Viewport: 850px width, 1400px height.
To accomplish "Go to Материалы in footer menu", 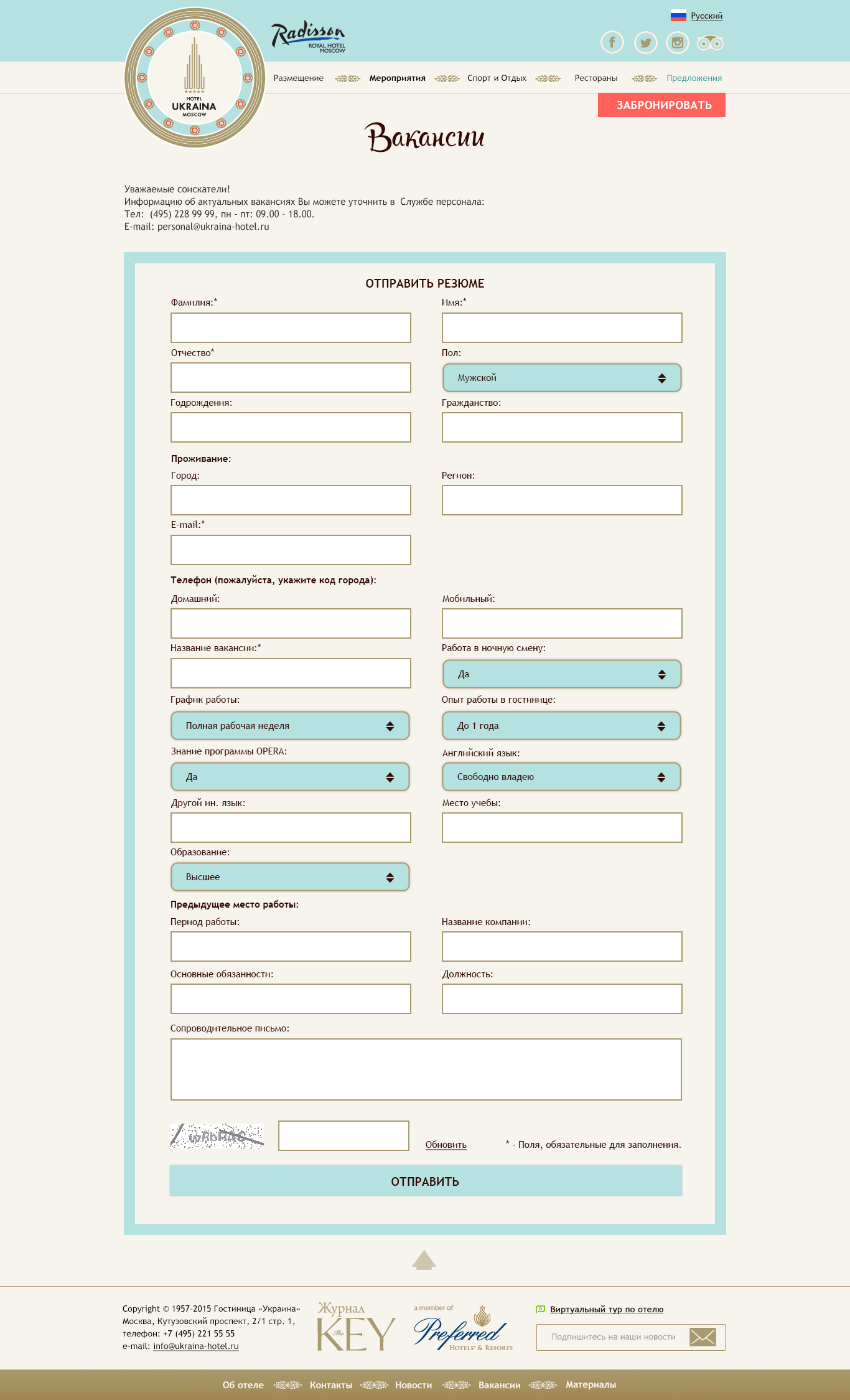I will pyautogui.click(x=591, y=1384).
